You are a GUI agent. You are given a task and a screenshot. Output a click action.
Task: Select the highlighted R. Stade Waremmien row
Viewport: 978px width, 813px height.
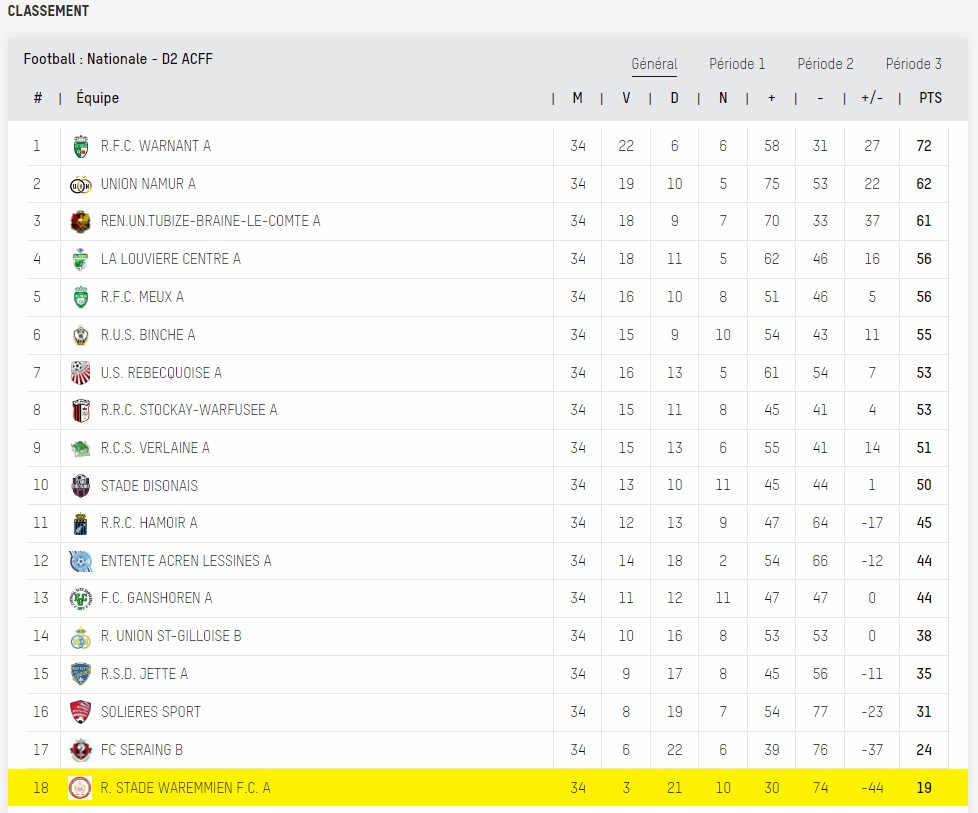pyautogui.click(x=488, y=787)
